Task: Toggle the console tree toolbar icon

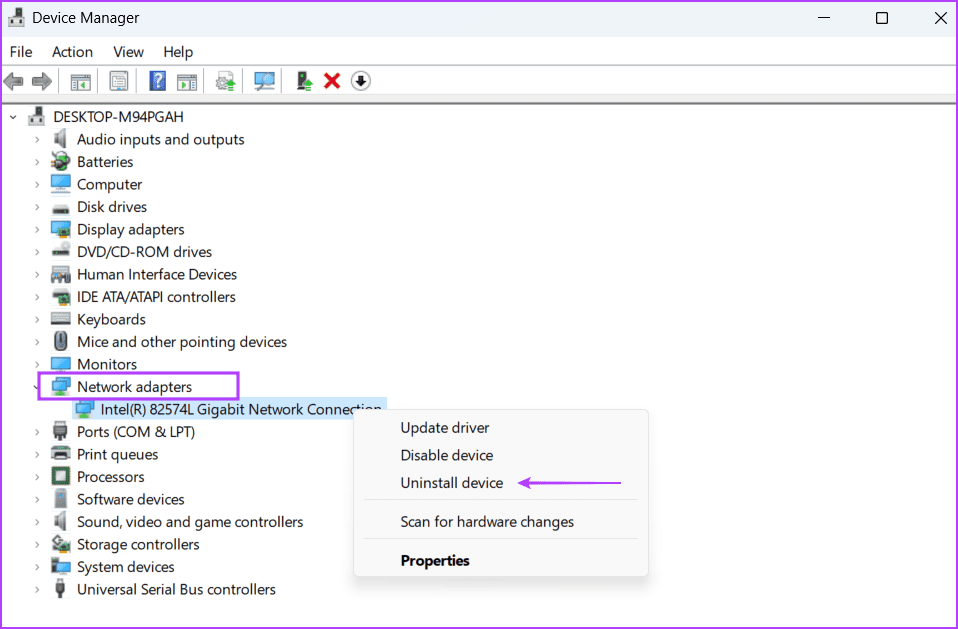Action: click(x=81, y=81)
